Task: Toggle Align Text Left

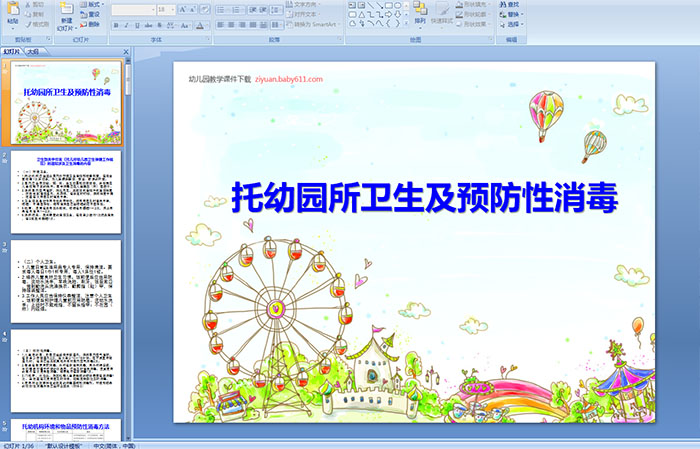Action: click(221, 25)
